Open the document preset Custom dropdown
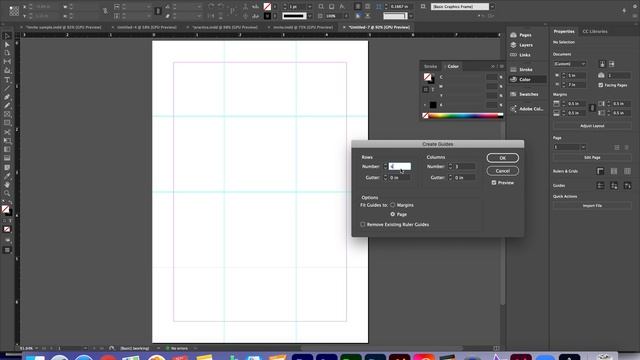The image size is (640, 360). (570, 64)
